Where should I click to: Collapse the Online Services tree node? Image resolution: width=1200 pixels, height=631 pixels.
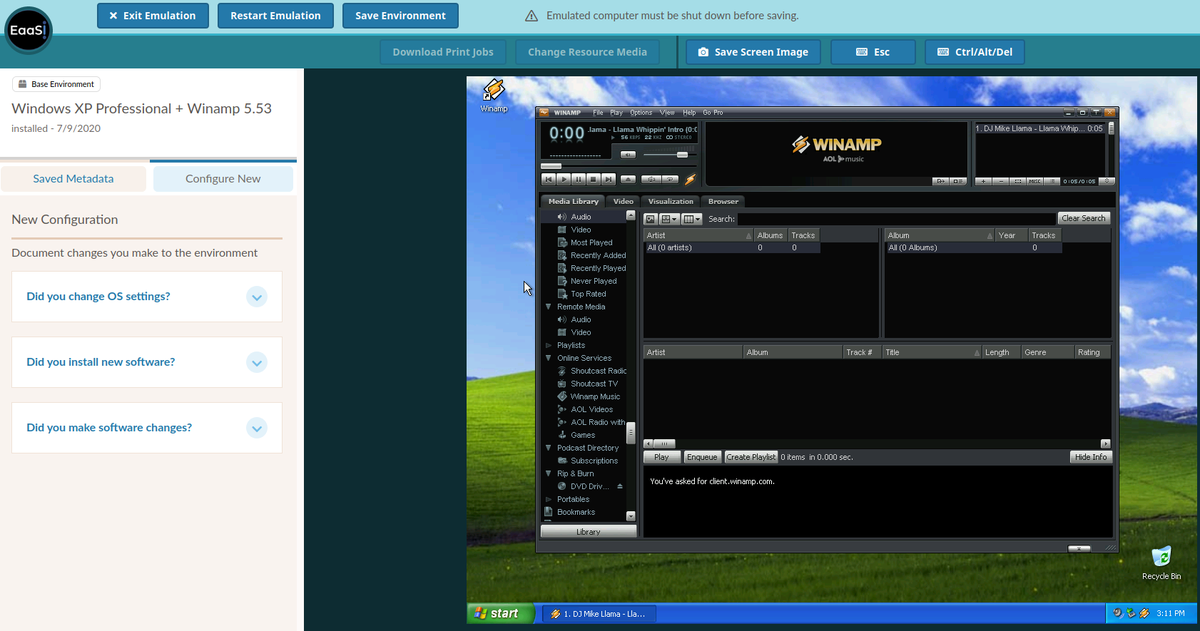point(548,358)
